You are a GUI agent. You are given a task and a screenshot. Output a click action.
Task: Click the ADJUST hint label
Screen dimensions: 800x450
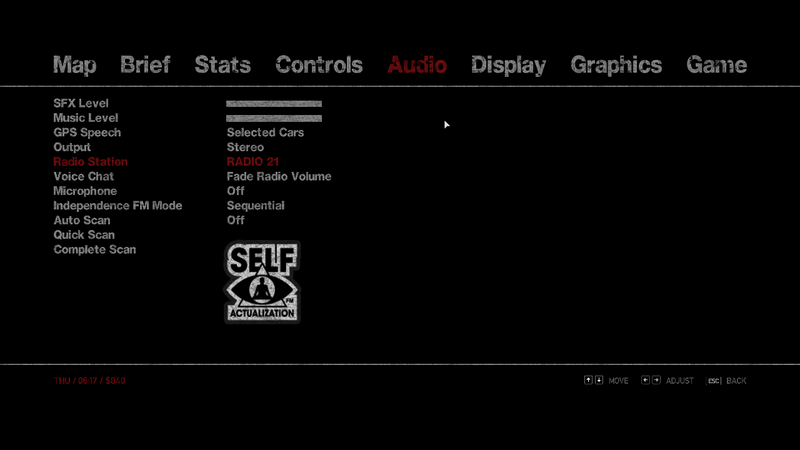coord(680,381)
